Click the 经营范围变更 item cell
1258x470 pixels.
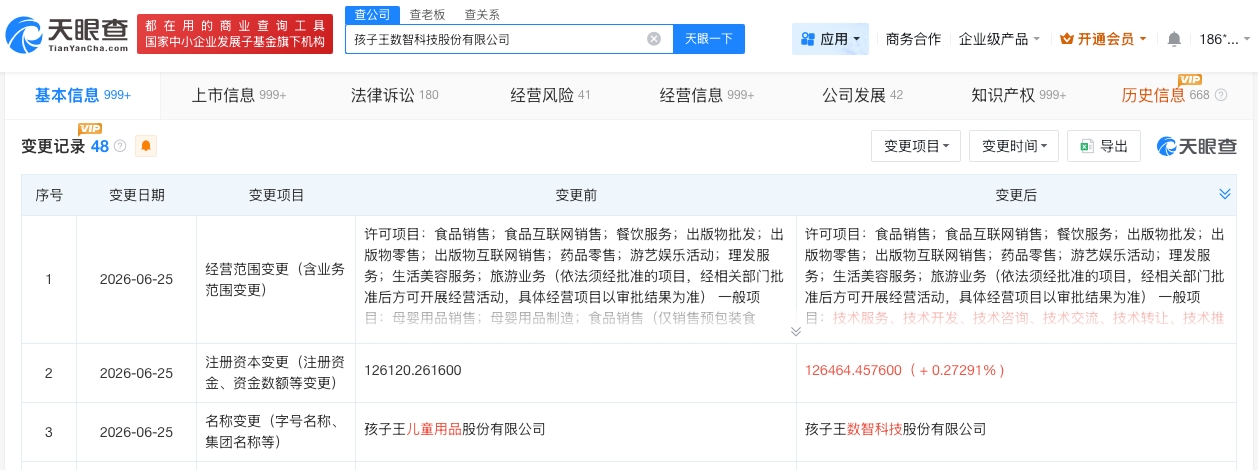pos(277,279)
